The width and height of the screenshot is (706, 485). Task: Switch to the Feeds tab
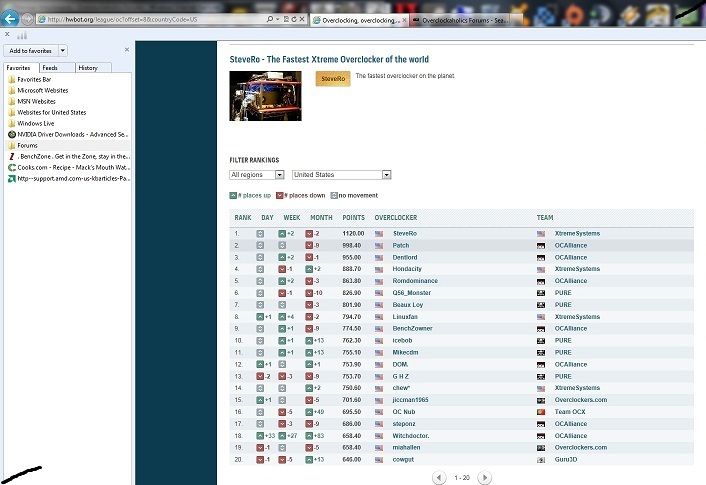[50, 68]
